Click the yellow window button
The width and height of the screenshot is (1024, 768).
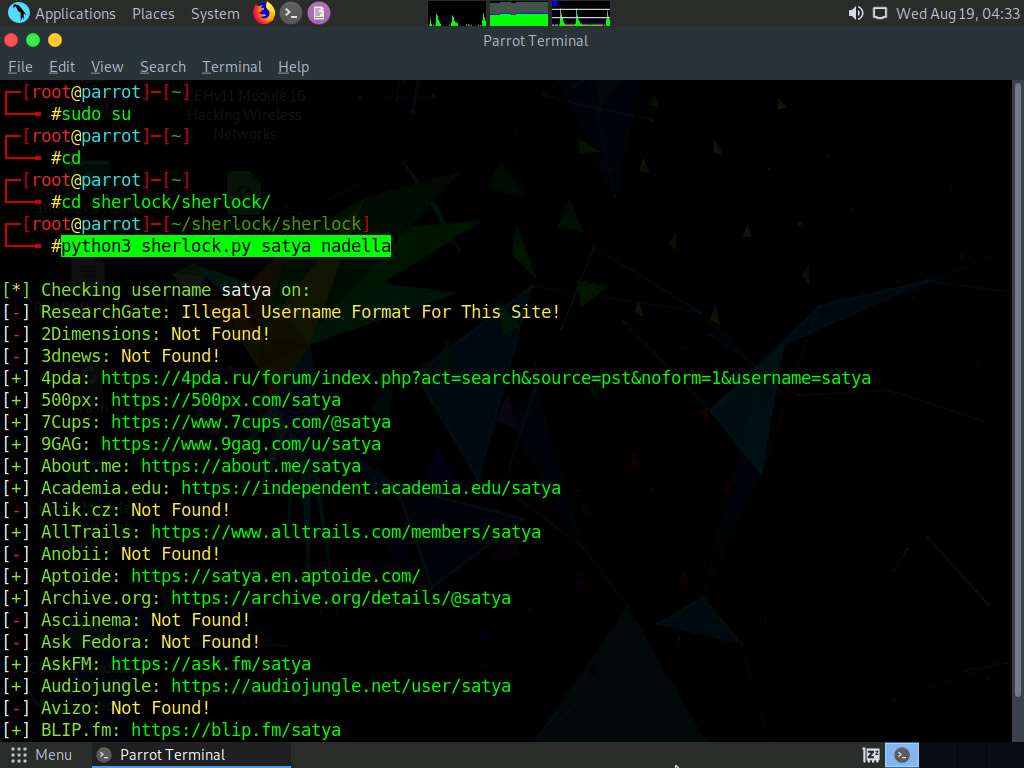(55, 40)
